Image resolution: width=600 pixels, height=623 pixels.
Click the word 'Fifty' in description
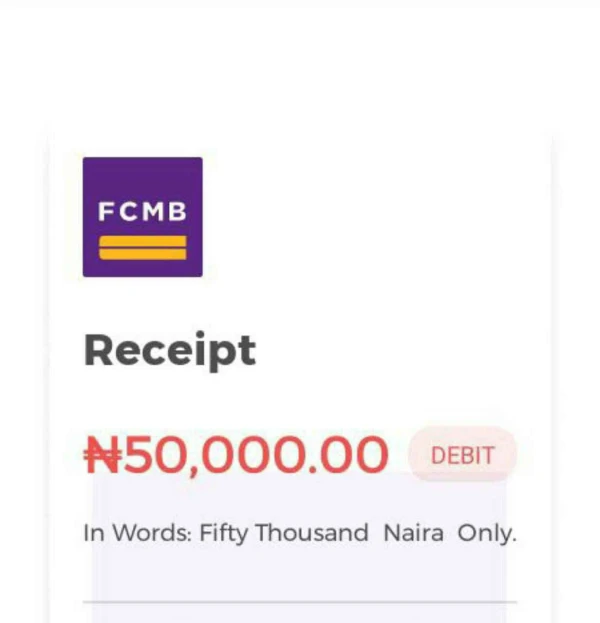tap(223, 534)
